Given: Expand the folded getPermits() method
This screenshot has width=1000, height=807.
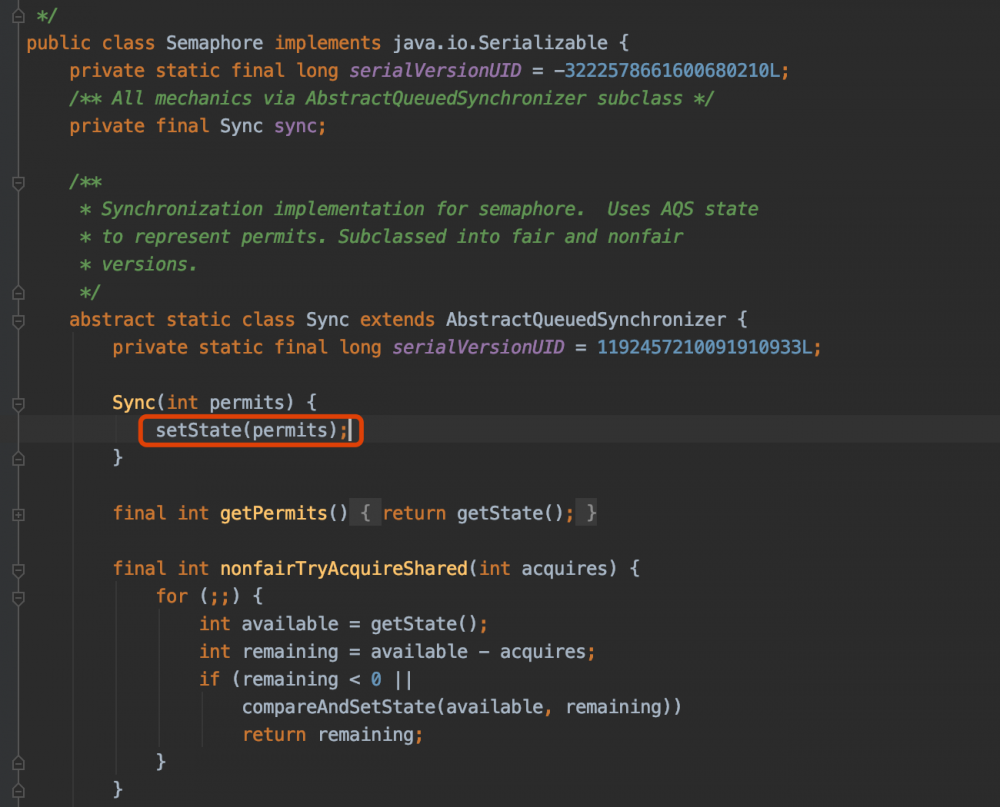Looking at the screenshot, I should pos(18,514).
